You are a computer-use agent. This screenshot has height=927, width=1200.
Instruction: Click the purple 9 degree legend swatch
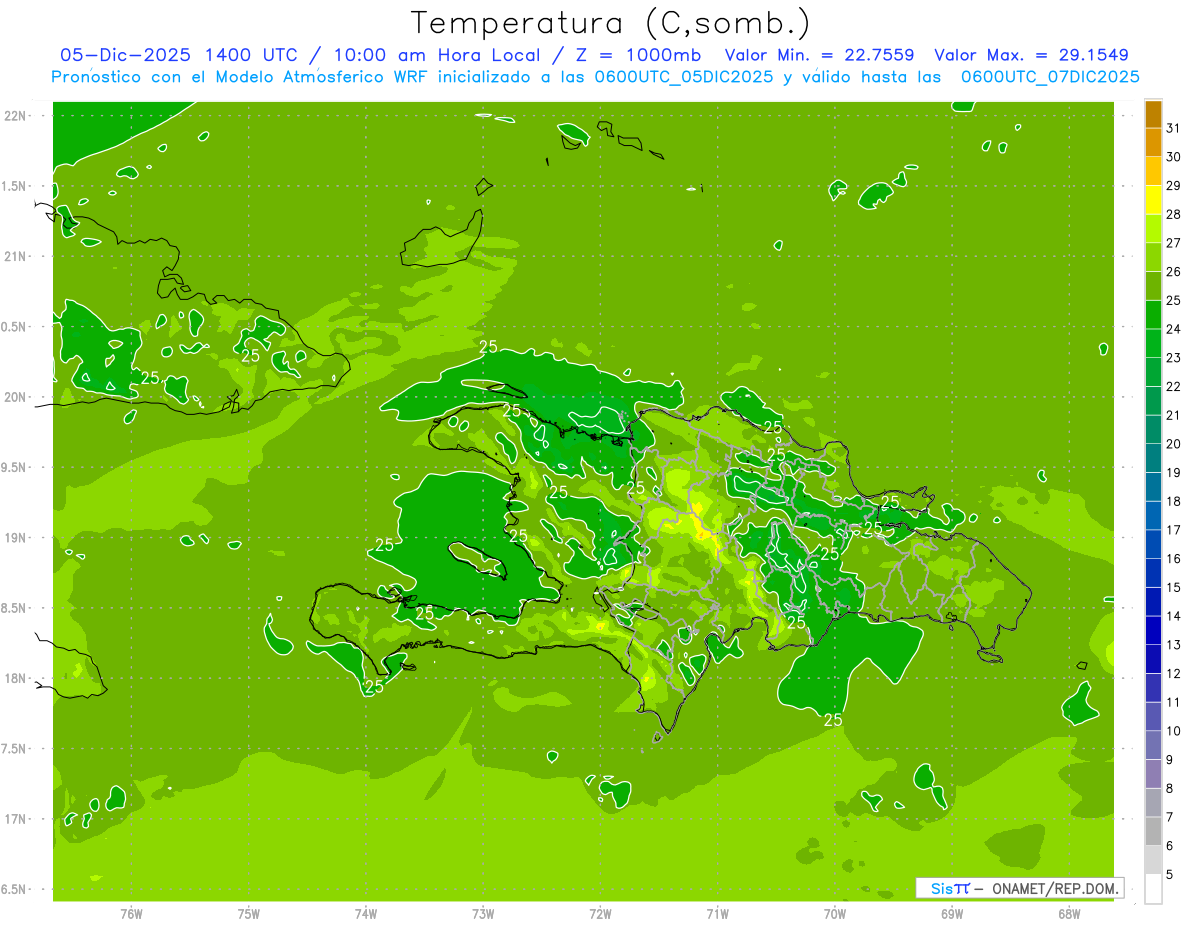tap(1153, 745)
